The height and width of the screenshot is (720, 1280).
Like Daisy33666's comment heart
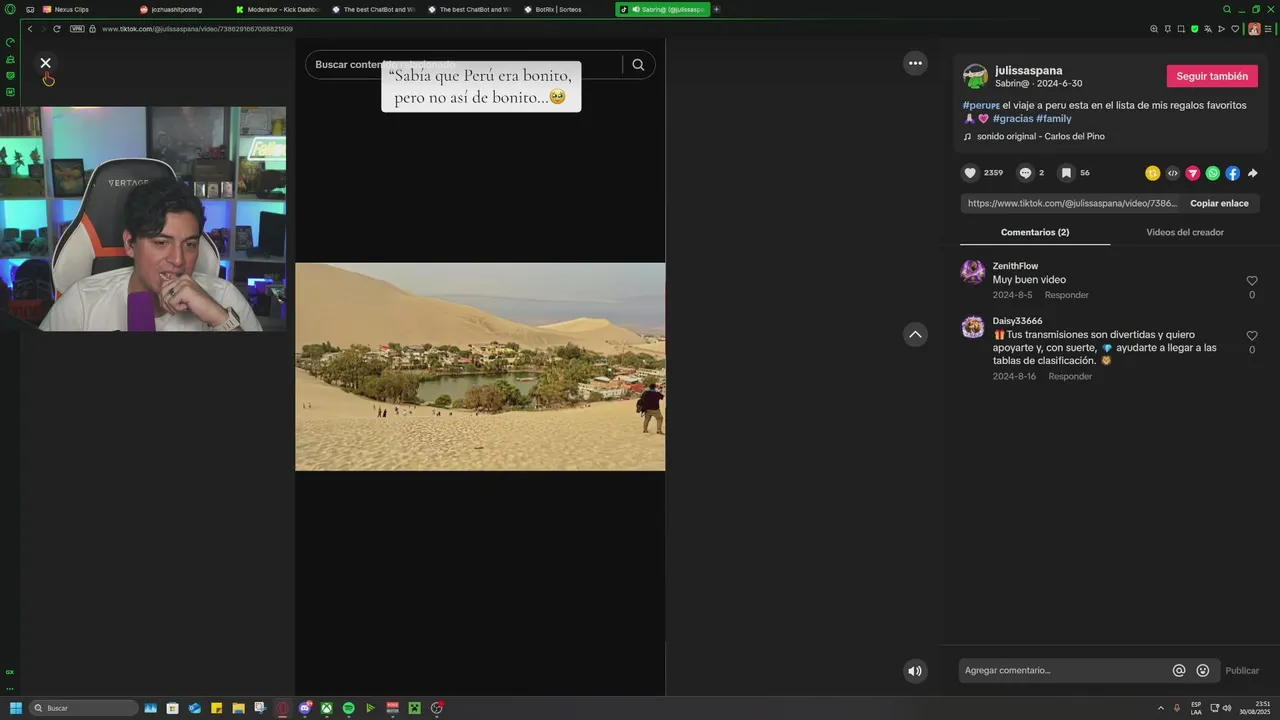(1252, 336)
